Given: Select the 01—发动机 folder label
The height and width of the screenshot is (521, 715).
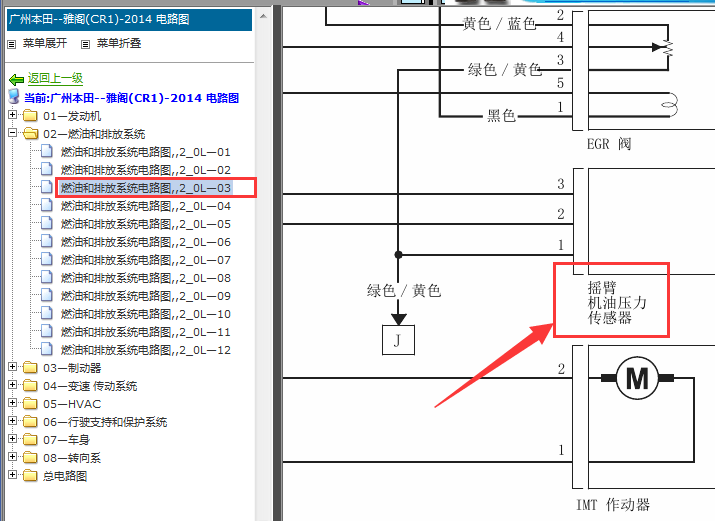Looking at the screenshot, I should pyautogui.click(x=72, y=116).
